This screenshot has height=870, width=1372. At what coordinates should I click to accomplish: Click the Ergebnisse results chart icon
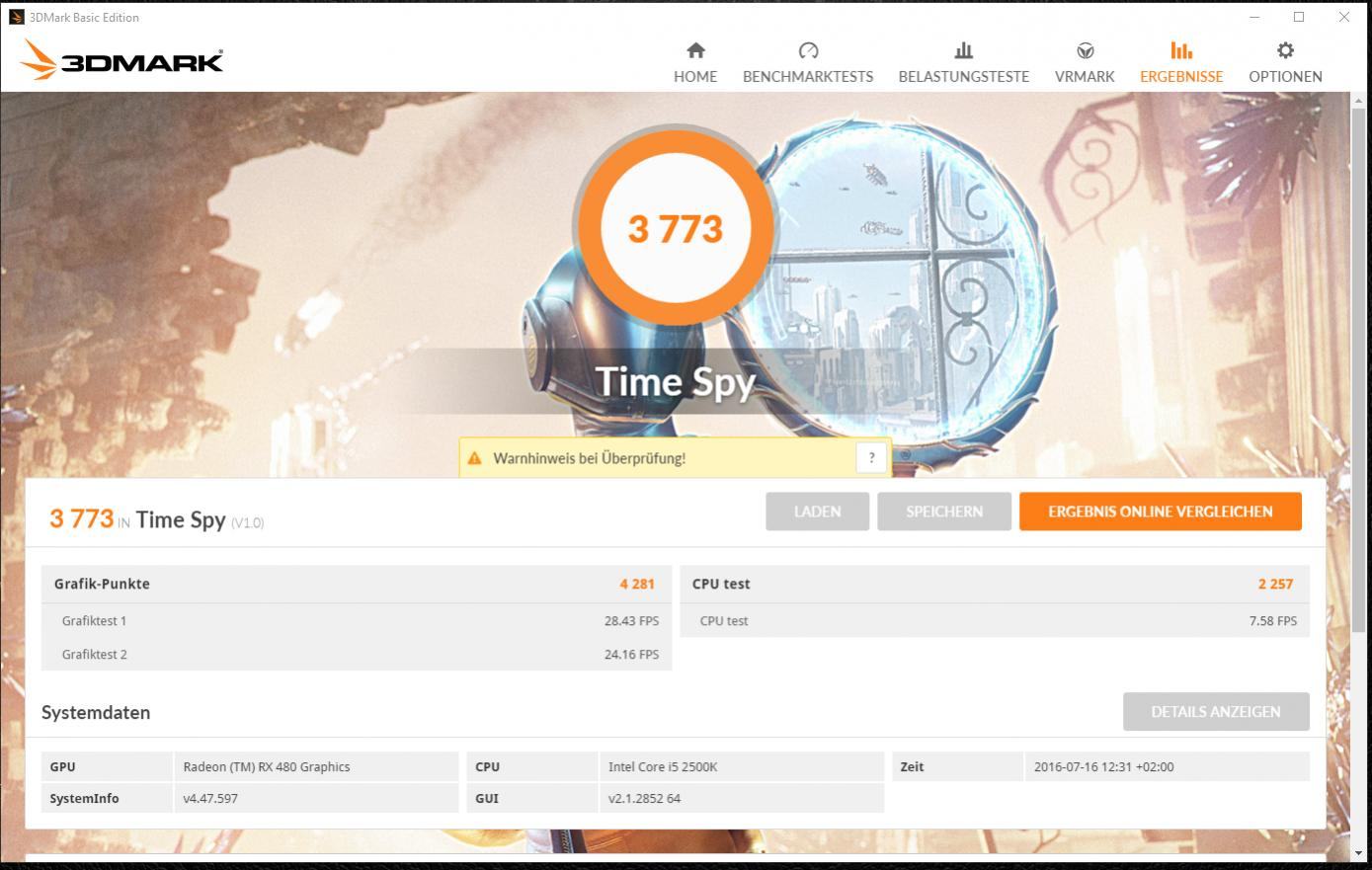click(1181, 50)
